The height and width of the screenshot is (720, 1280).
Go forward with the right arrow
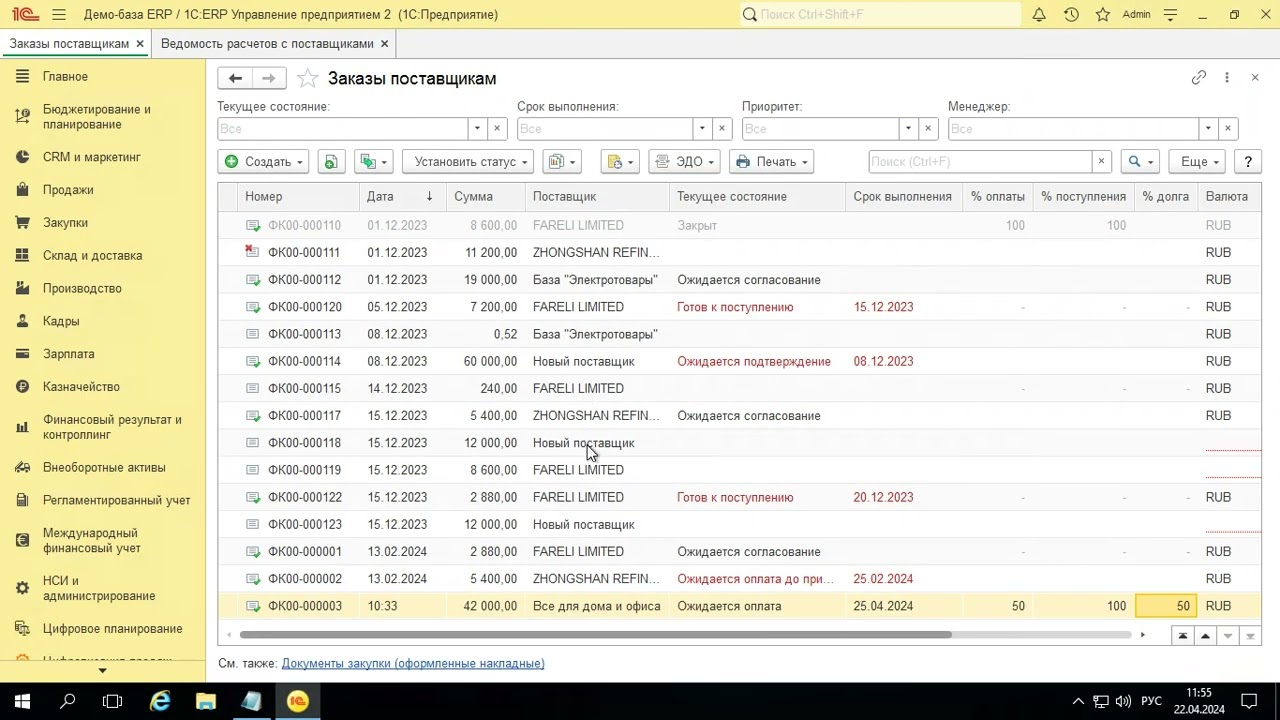point(268,78)
